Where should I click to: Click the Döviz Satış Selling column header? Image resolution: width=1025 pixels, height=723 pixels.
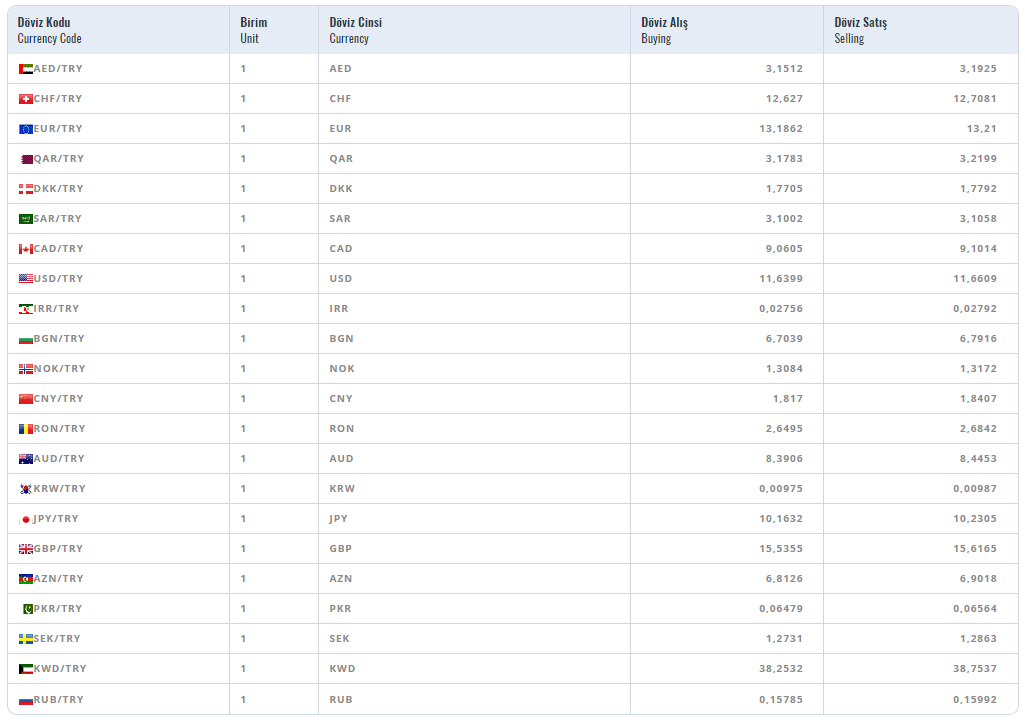click(860, 30)
